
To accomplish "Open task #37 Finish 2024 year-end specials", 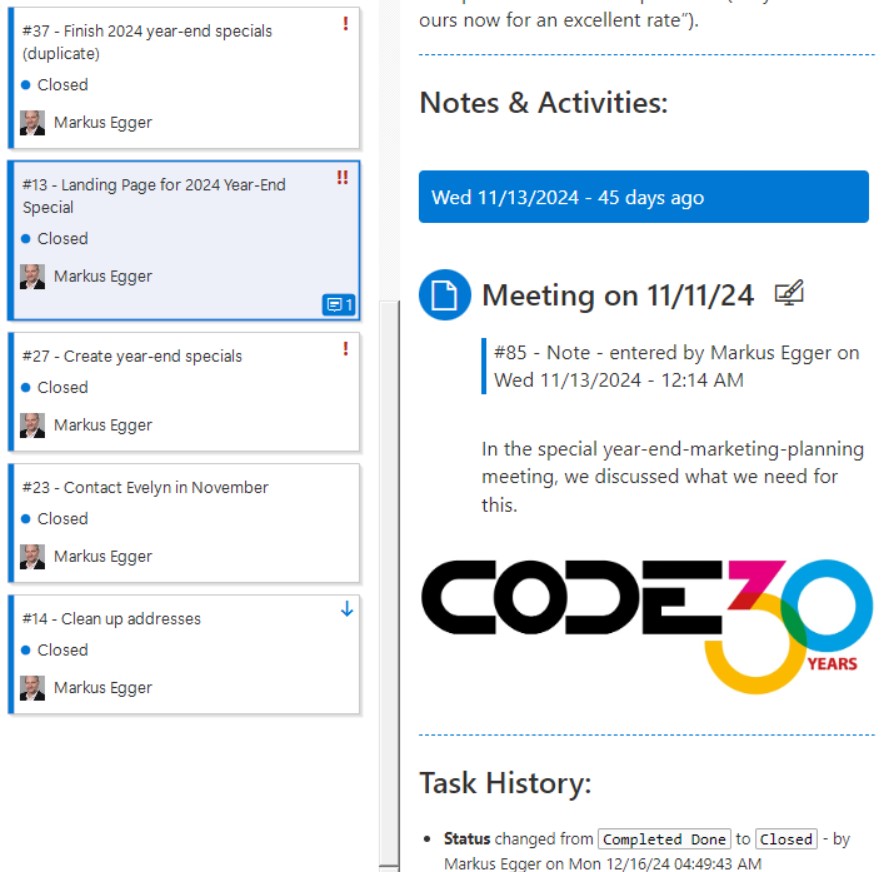I will click(x=185, y=78).
